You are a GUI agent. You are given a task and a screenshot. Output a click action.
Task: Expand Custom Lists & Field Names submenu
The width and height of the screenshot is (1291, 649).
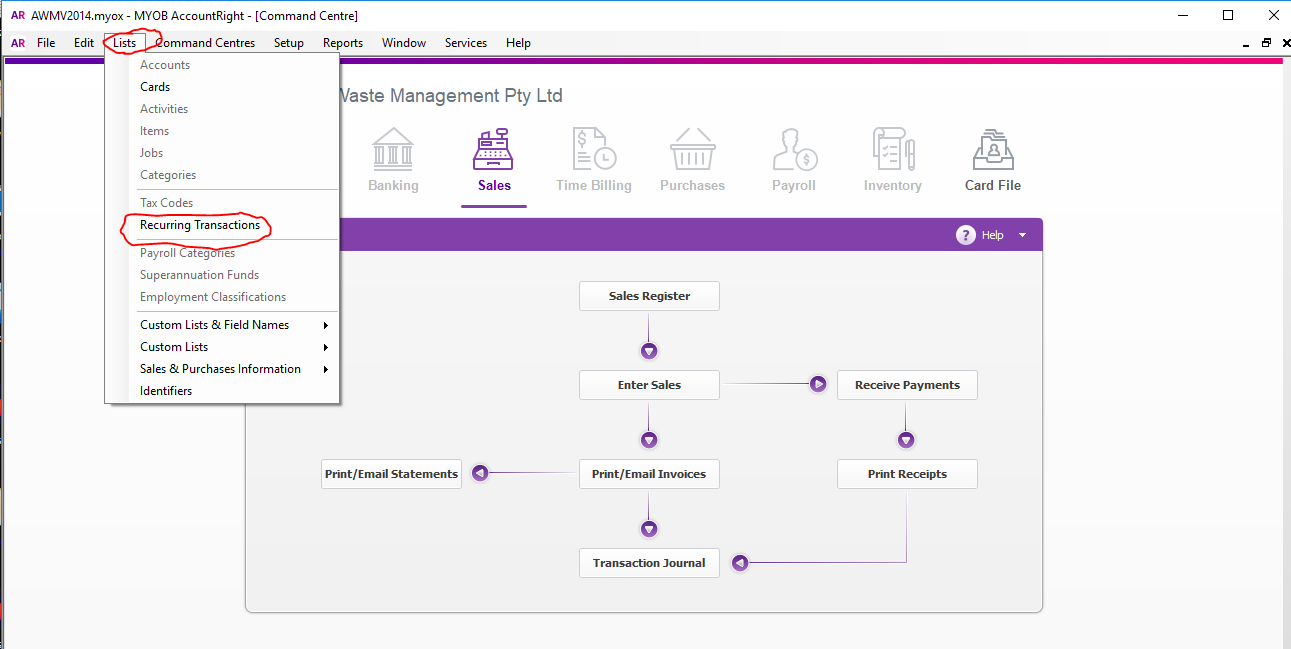[x=325, y=325]
